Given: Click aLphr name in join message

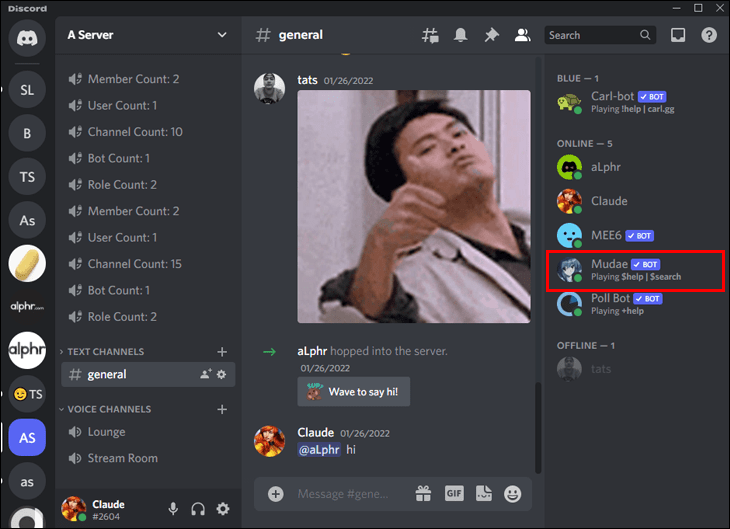Looking at the screenshot, I should pyautogui.click(x=312, y=351).
